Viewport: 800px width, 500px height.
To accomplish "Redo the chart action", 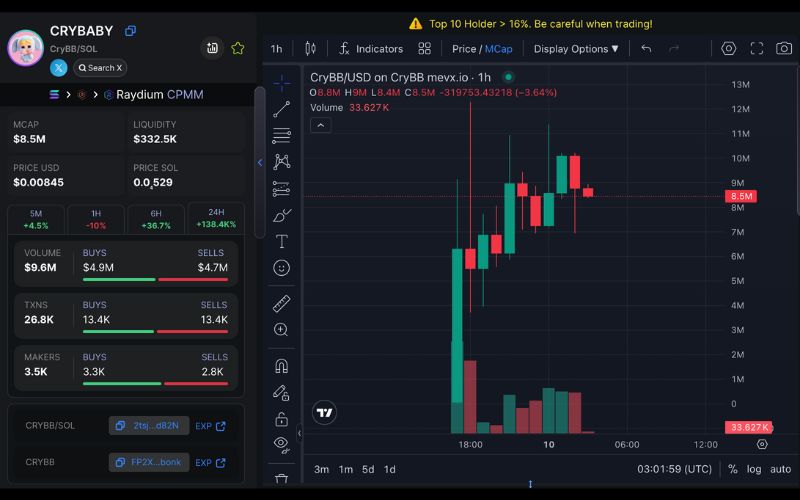I will pyautogui.click(x=674, y=48).
